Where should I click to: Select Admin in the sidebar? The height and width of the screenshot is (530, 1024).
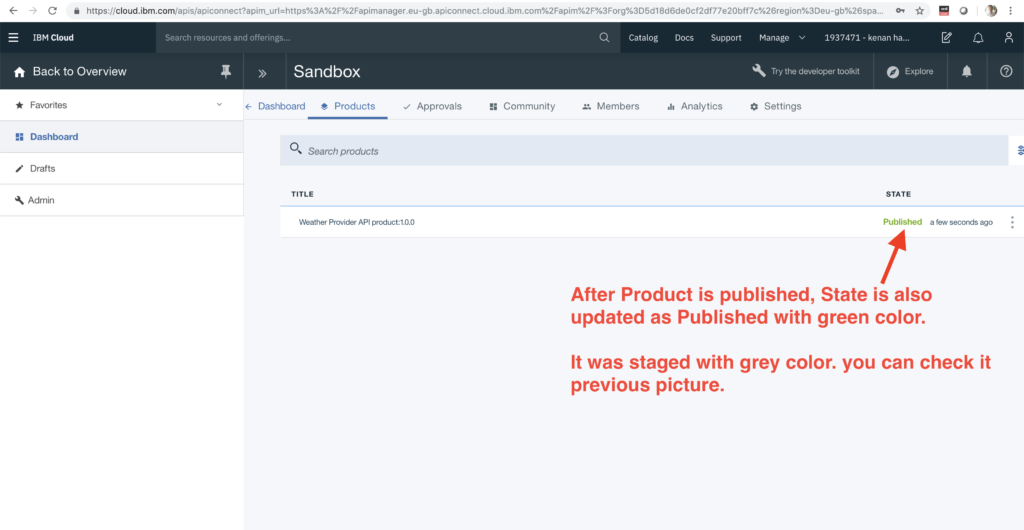point(121,200)
